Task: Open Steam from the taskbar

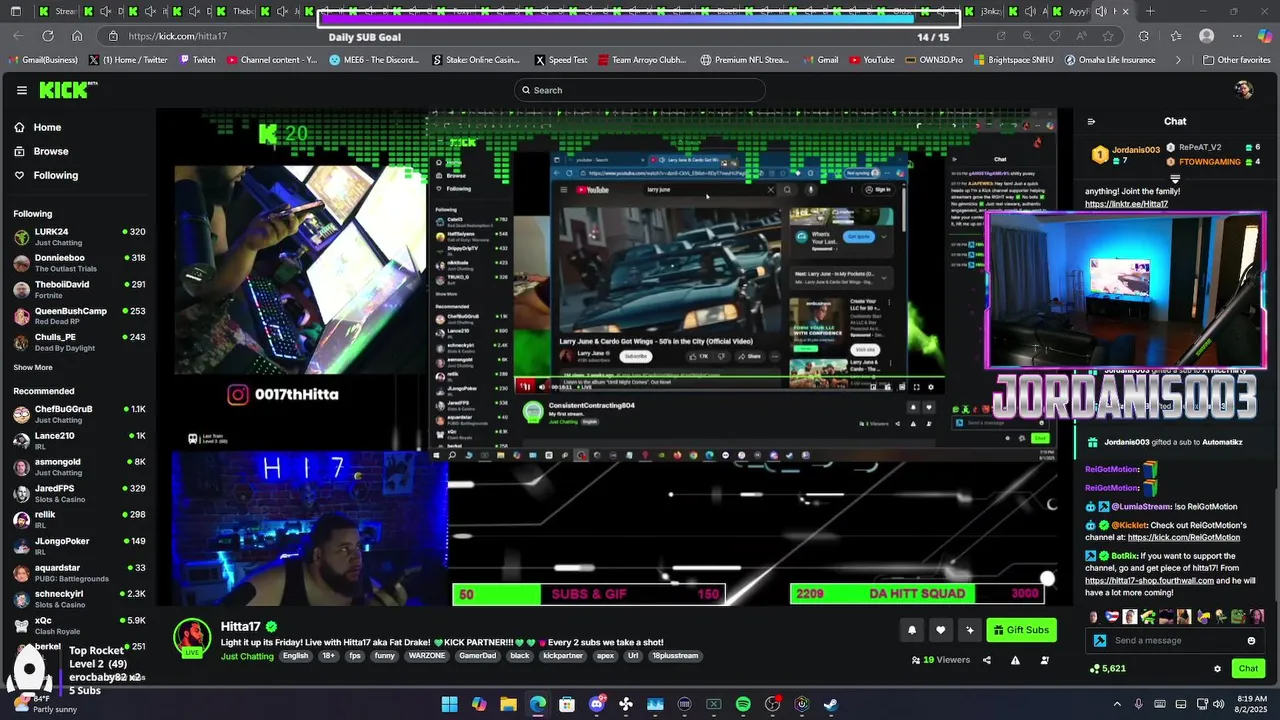Action: 831,704
